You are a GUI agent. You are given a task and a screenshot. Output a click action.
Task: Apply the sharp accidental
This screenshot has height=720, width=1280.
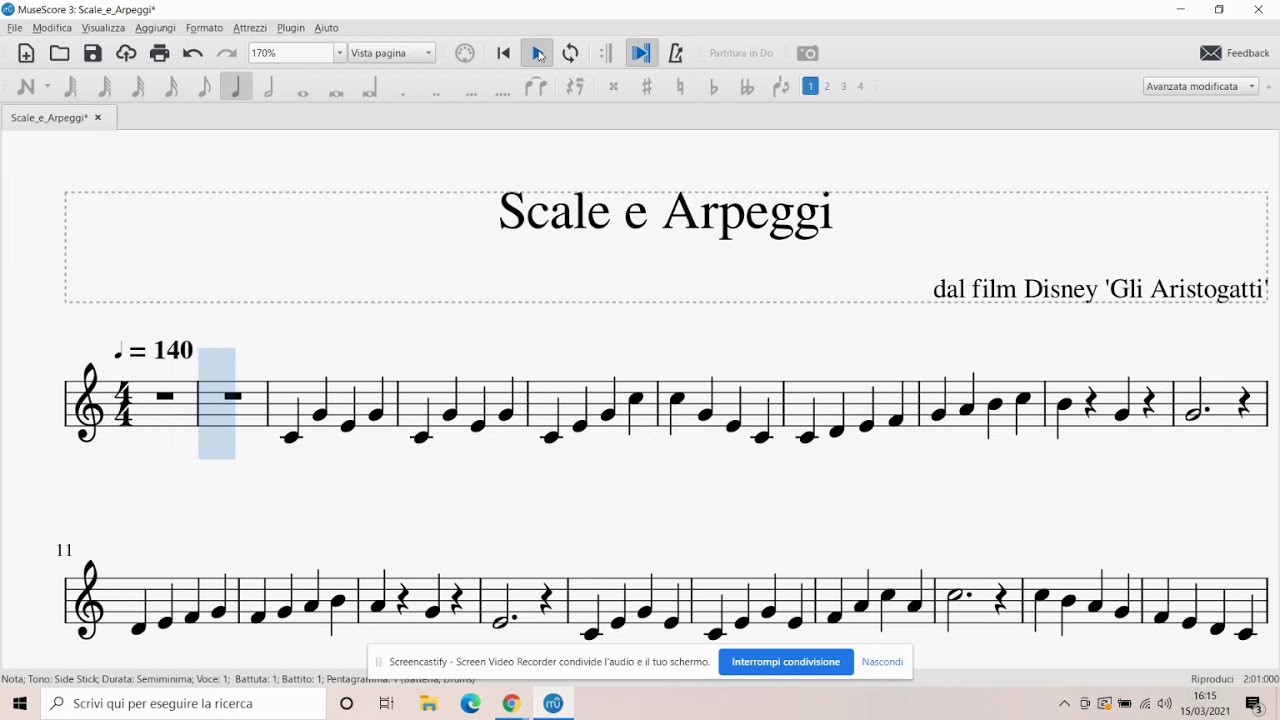[x=647, y=87]
